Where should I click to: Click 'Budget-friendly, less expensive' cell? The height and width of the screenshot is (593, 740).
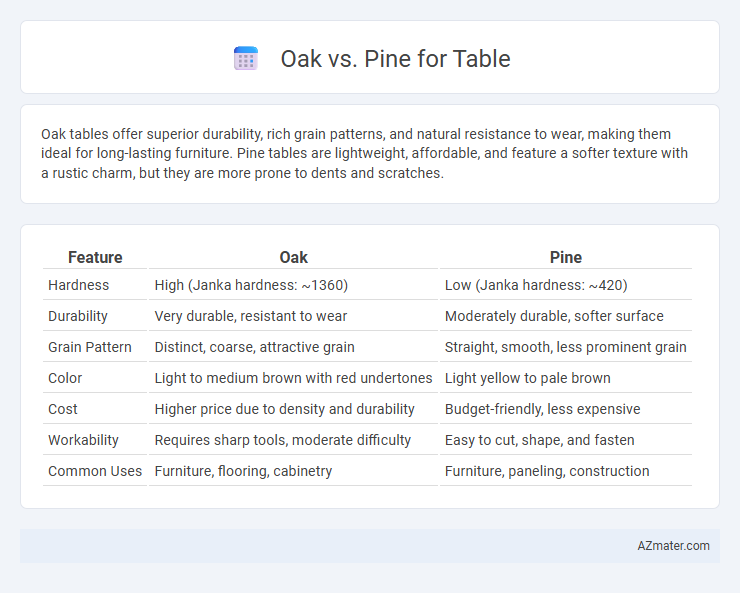click(x=542, y=409)
